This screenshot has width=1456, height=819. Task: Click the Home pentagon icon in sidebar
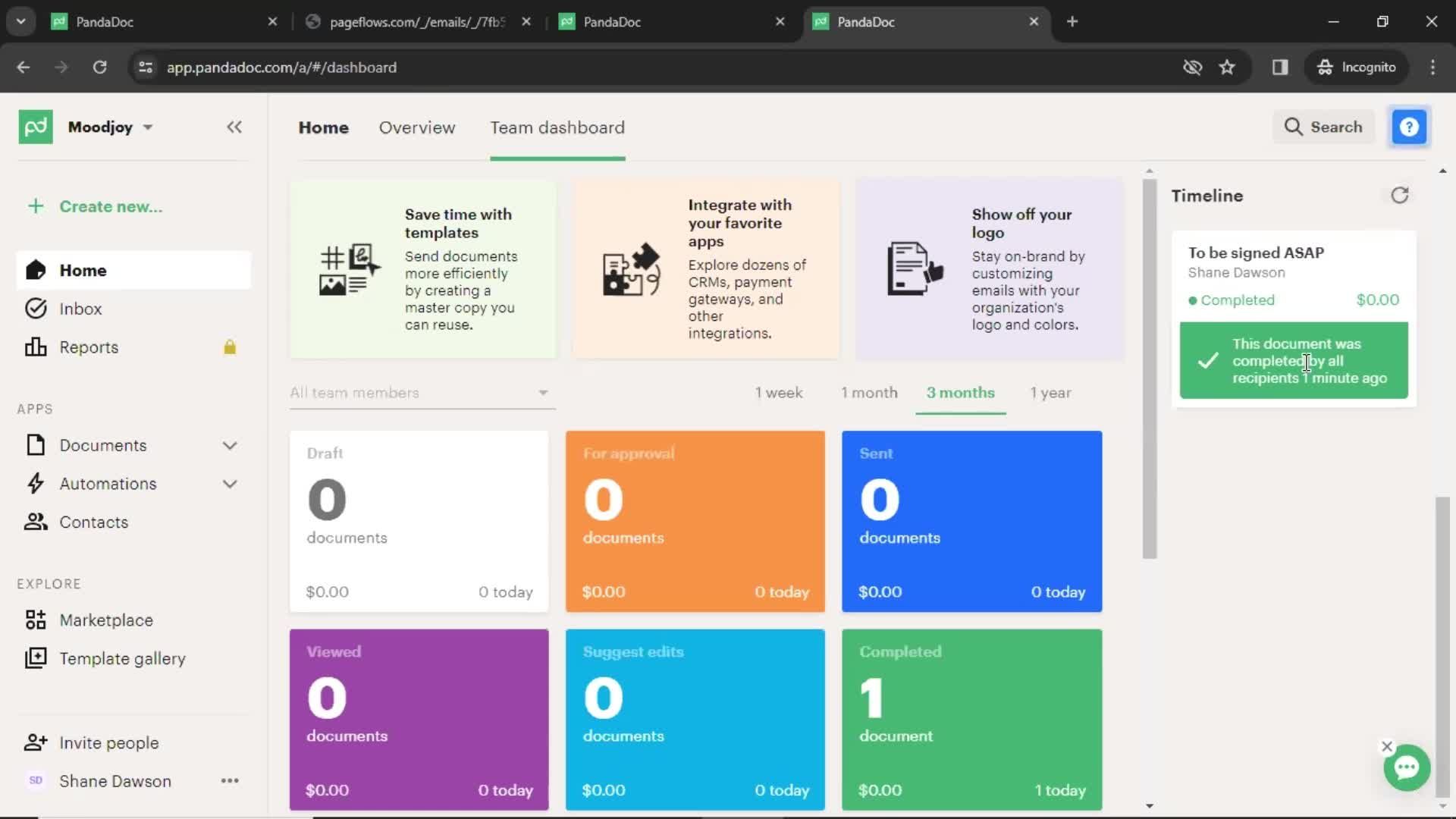pos(36,270)
